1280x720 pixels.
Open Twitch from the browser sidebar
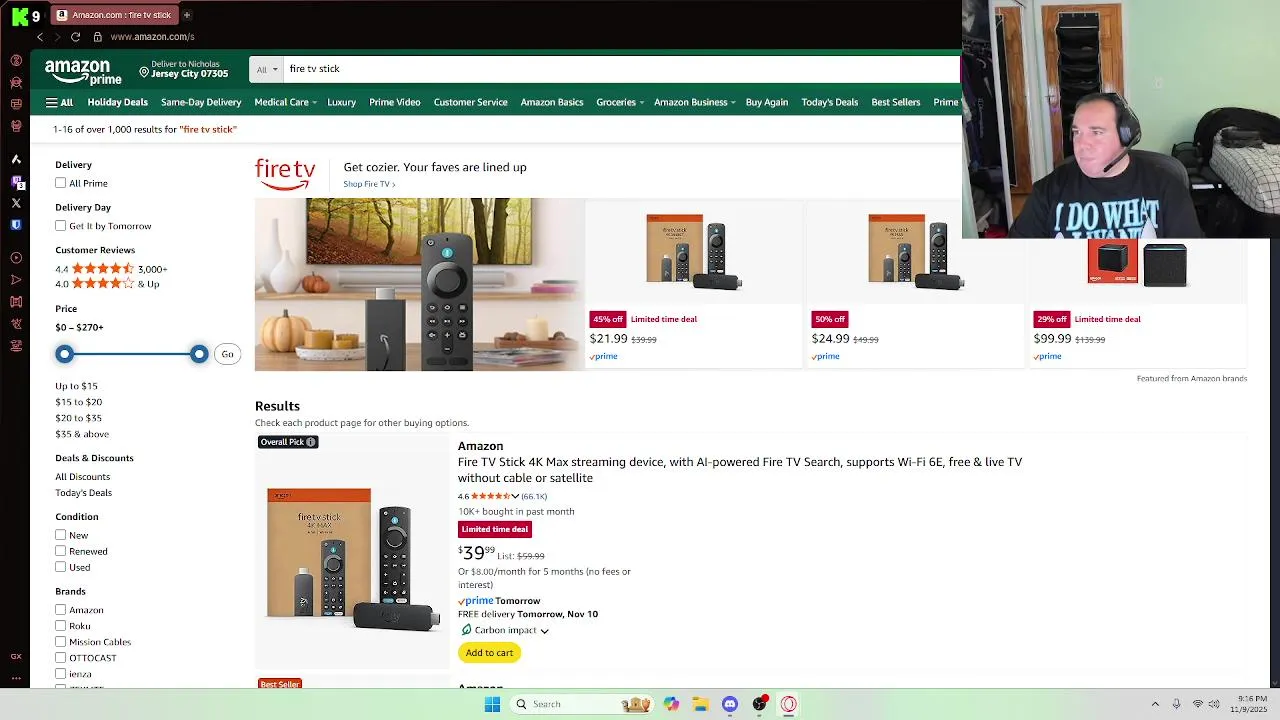(x=16, y=181)
